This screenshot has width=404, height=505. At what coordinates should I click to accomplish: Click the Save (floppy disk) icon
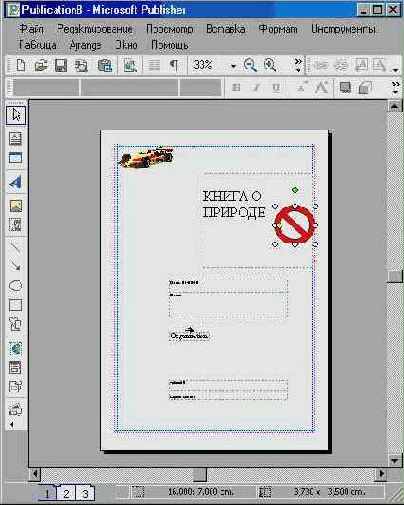(61, 65)
